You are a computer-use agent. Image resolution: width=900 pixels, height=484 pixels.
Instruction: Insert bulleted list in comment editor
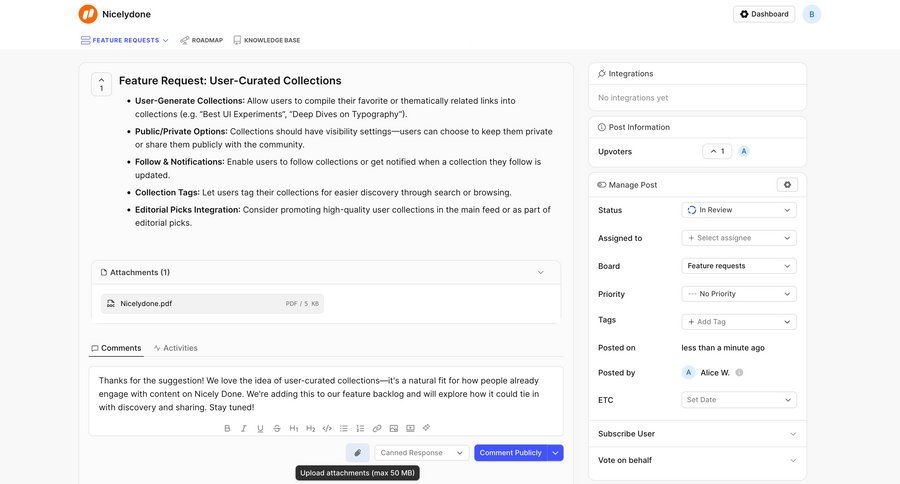coord(344,428)
